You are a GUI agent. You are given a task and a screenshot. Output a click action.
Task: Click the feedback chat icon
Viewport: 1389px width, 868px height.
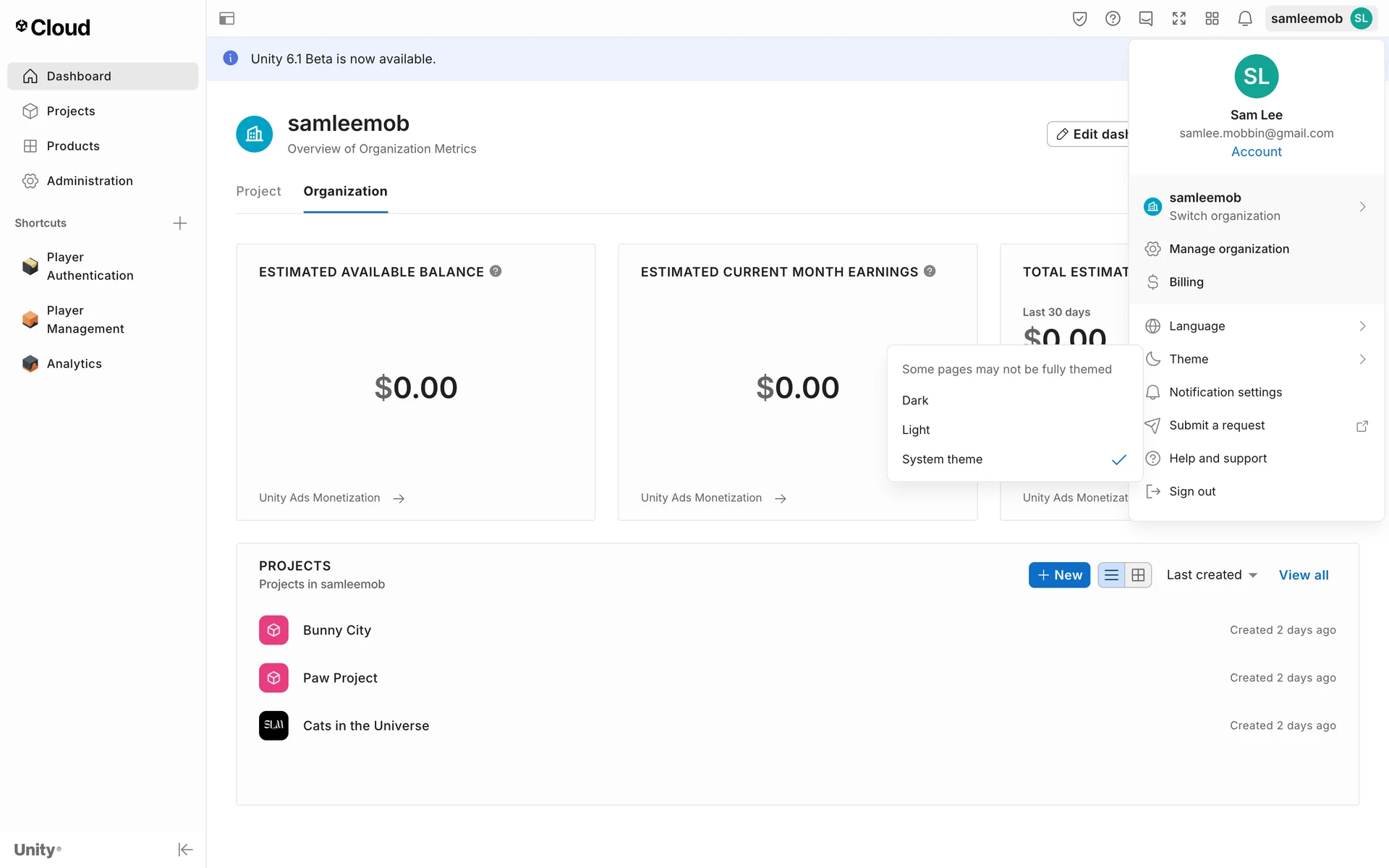coord(1145,19)
